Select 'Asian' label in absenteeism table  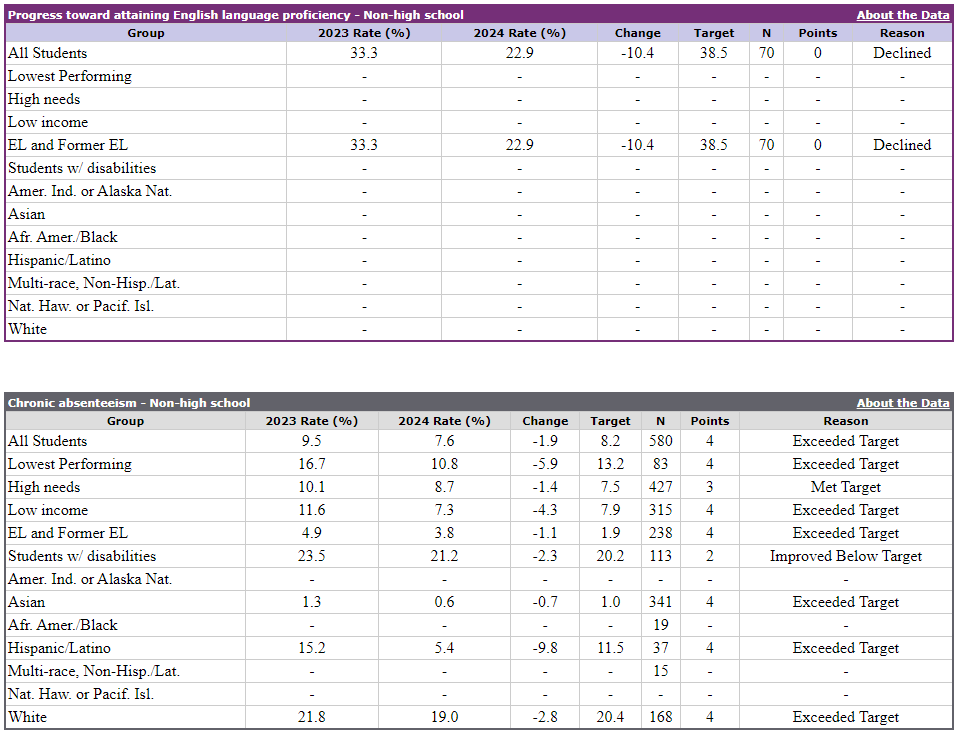pos(26,602)
